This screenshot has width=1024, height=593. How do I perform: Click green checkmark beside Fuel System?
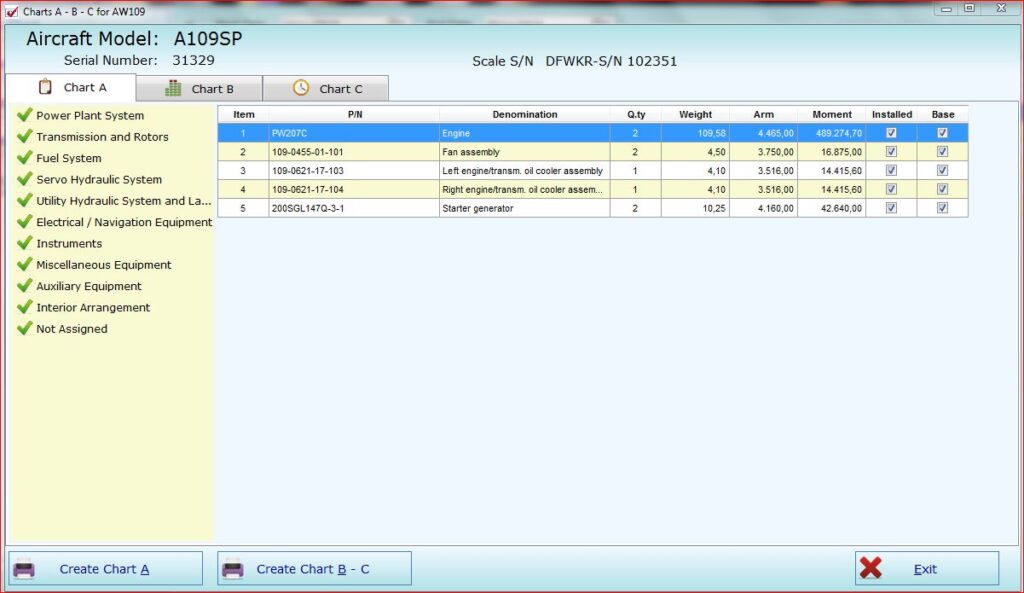click(25, 158)
